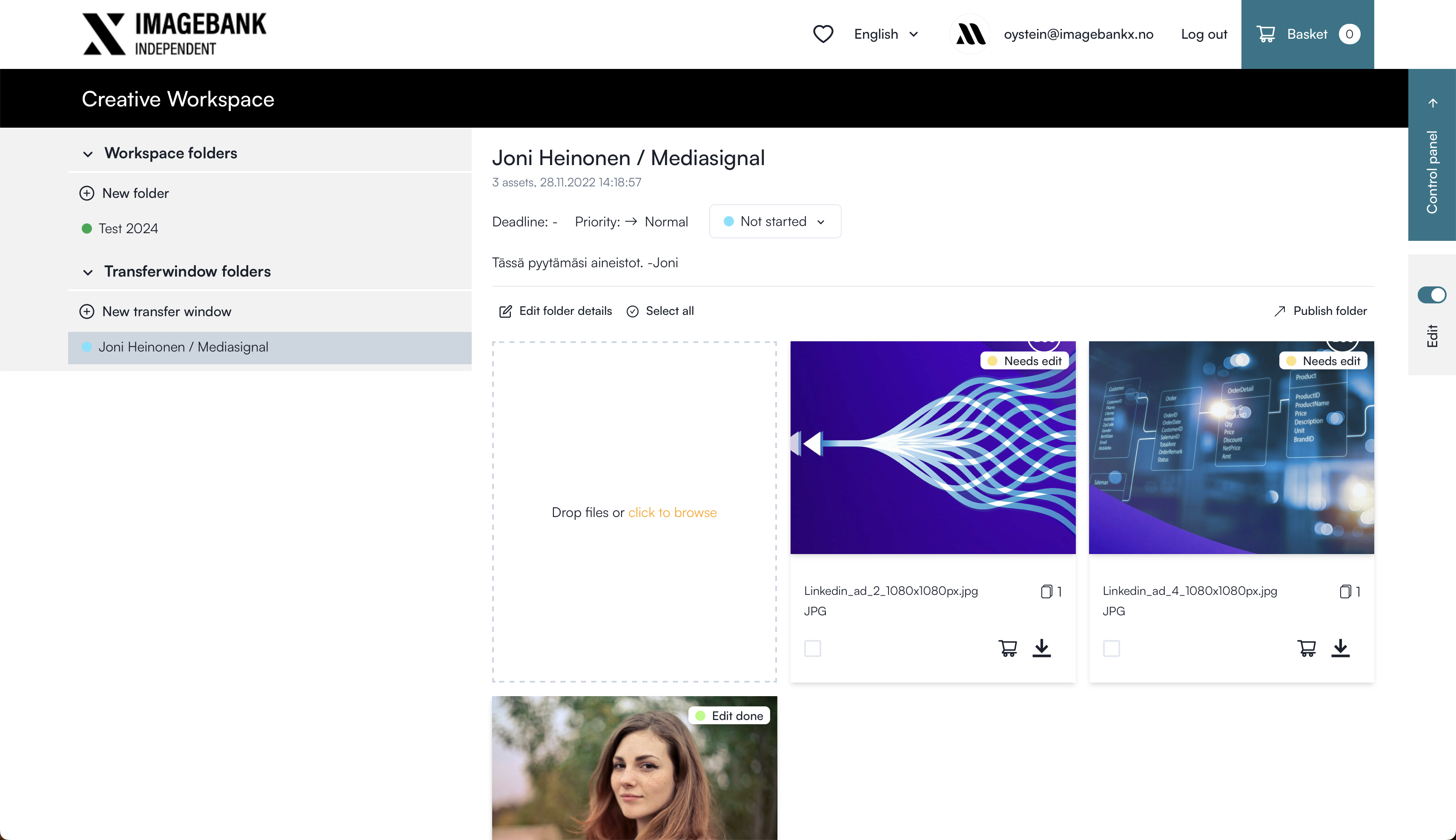The height and width of the screenshot is (840, 1456).
Task: Click user avatar logo beside email
Action: click(970, 34)
